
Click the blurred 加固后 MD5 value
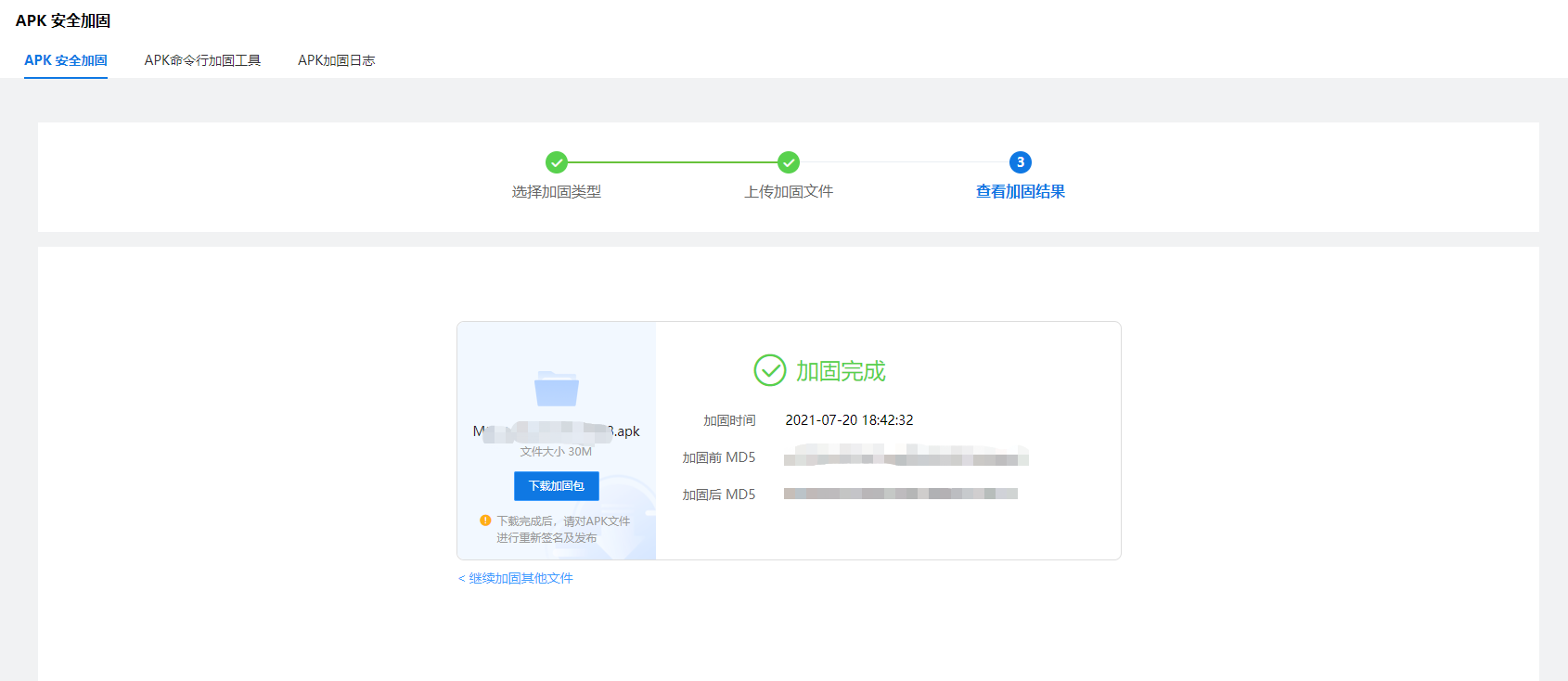(x=900, y=494)
